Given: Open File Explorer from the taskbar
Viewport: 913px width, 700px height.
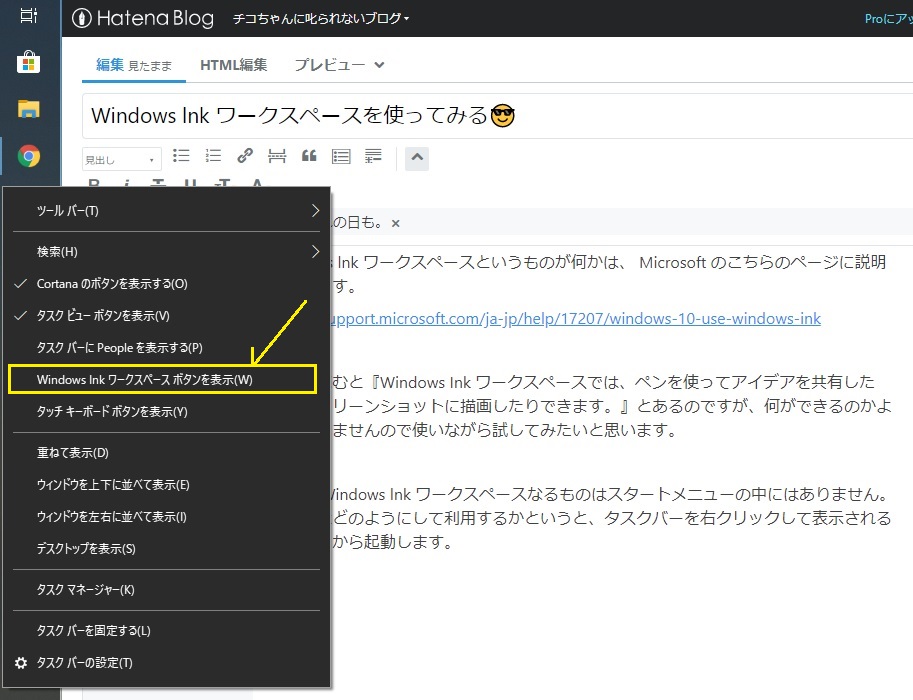Looking at the screenshot, I should [x=29, y=109].
